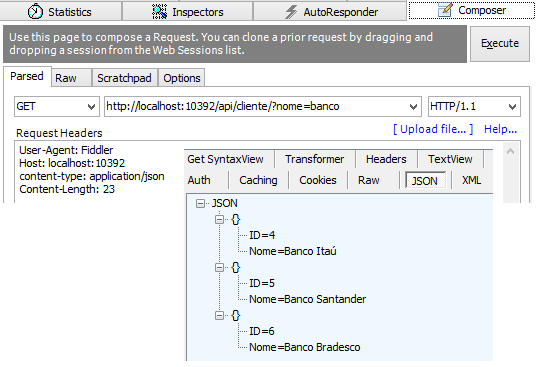
Task: Open the response Raw tab
Action: [x=368, y=180]
